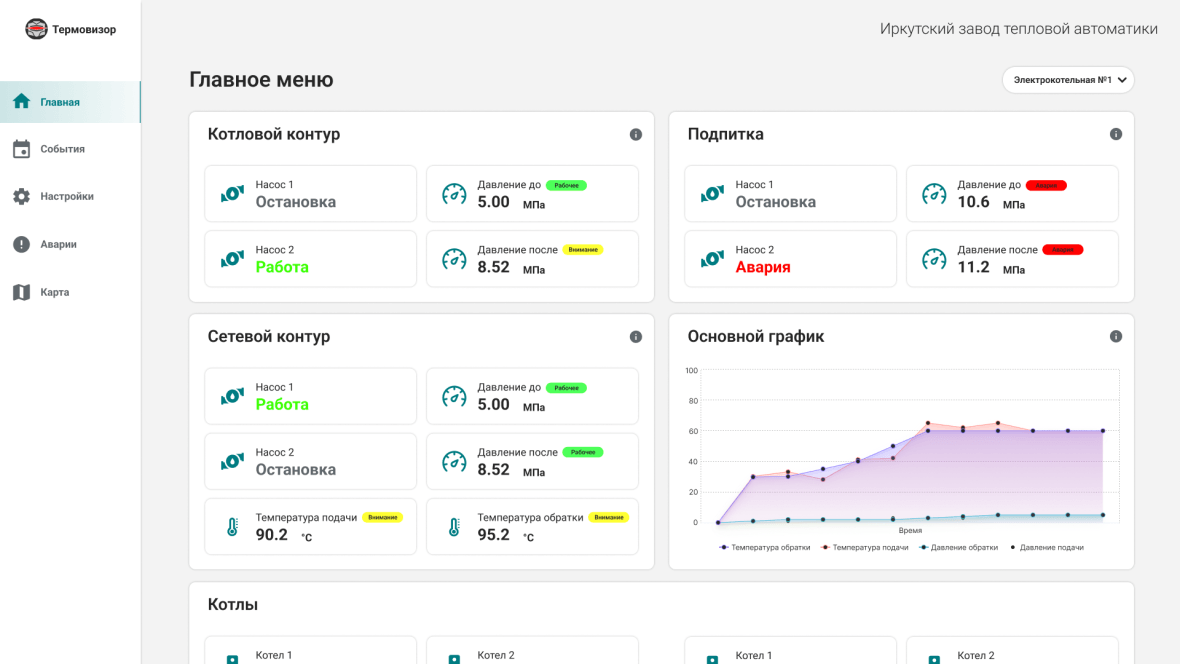This screenshot has width=1180, height=664.
Task: Select Насос 2 Авария card in Подпитка
Action: pyautogui.click(x=790, y=259)
